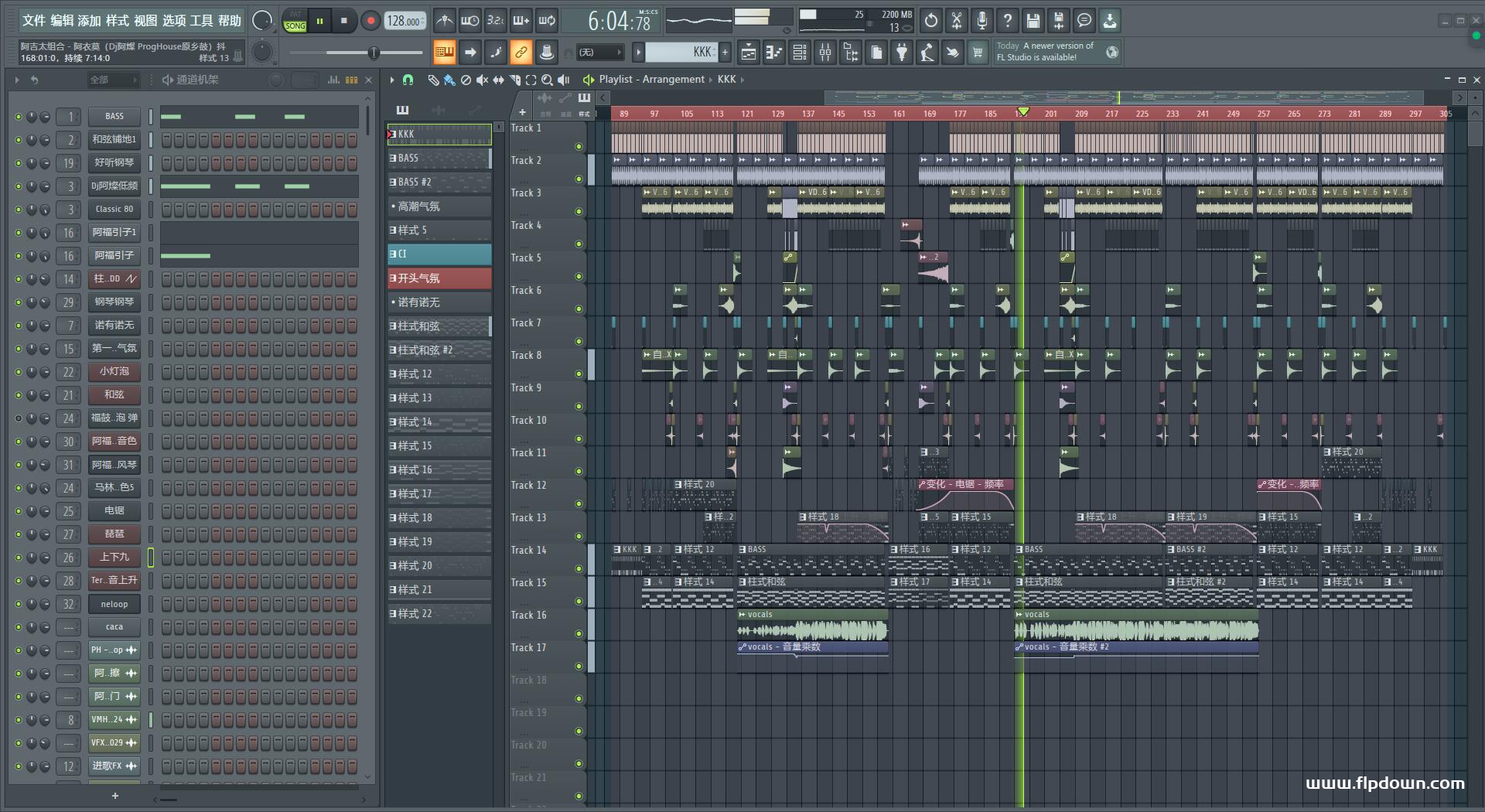
Task: Toggle step editing mode icon
Action: pyautogui.click(x=496, y=53)
